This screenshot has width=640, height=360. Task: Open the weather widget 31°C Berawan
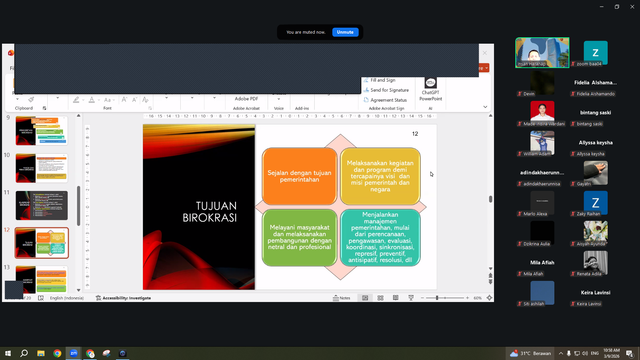[530, 353]
